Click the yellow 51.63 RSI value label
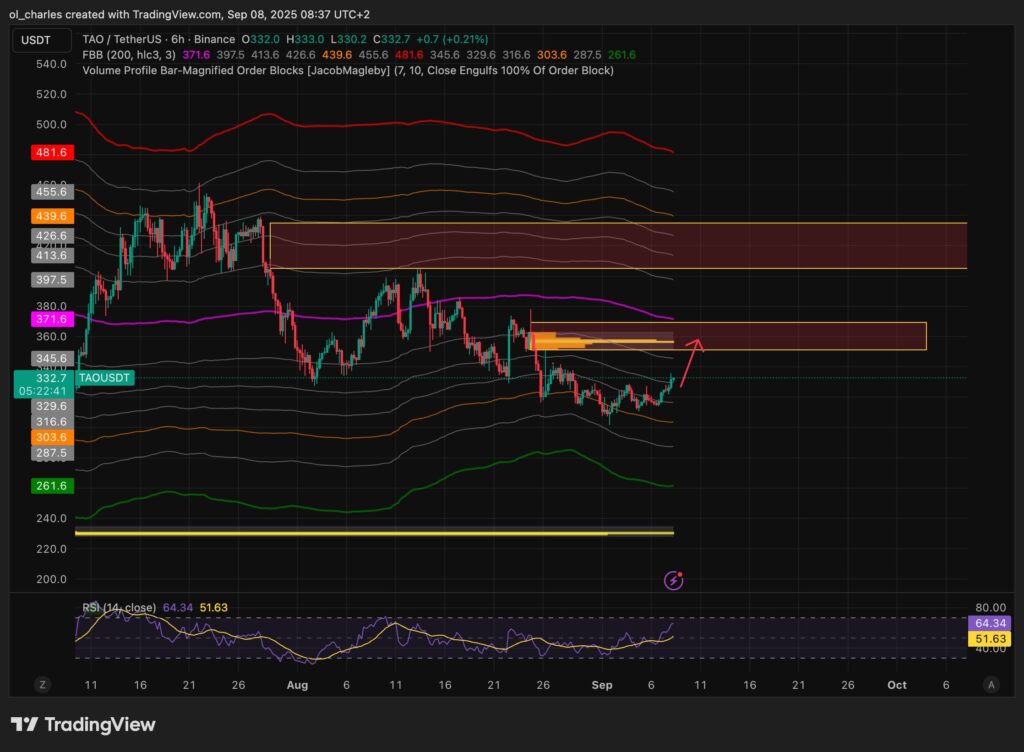 (x=992, y=638)
